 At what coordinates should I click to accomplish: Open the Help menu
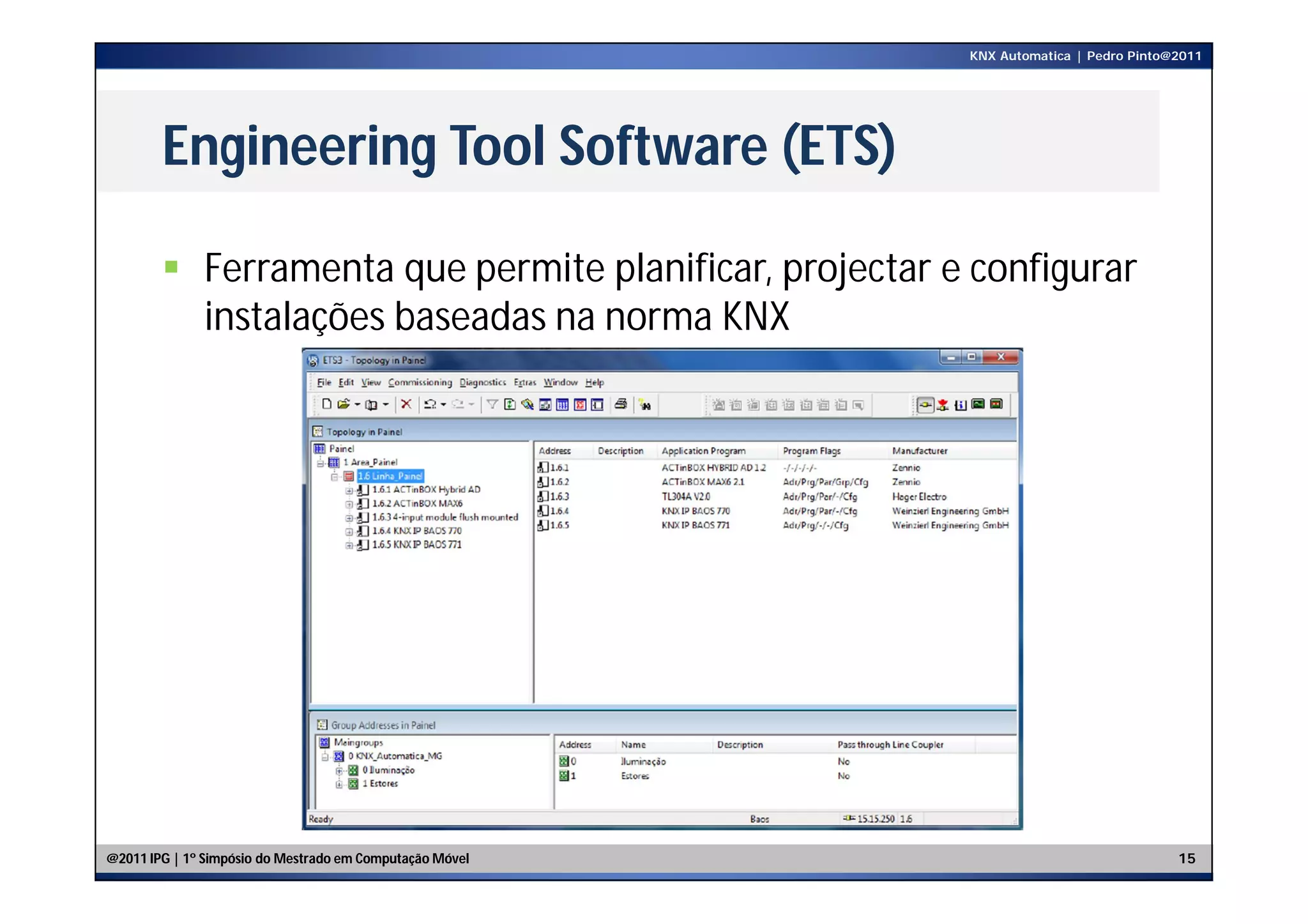point(595,382)
